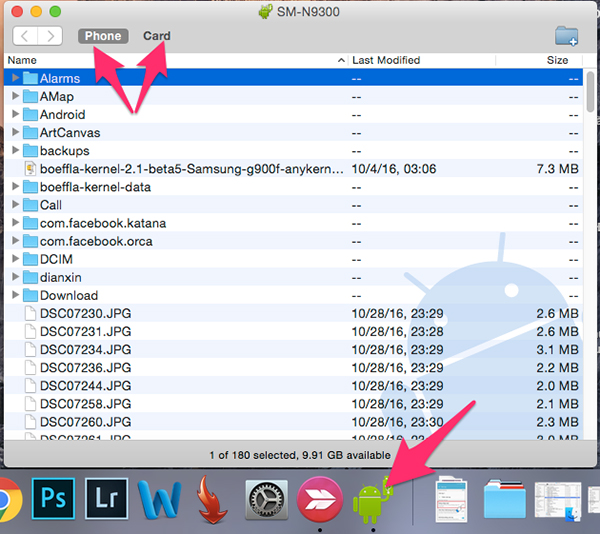
Task: Click the DSC07230.JPG file icon
Action: [30, 313]
